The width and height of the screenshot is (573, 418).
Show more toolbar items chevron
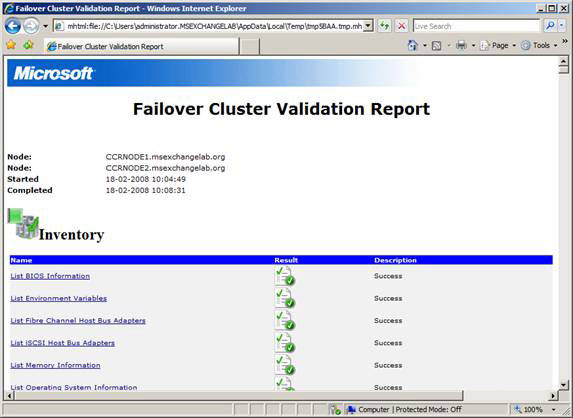(x=565, y=41)
